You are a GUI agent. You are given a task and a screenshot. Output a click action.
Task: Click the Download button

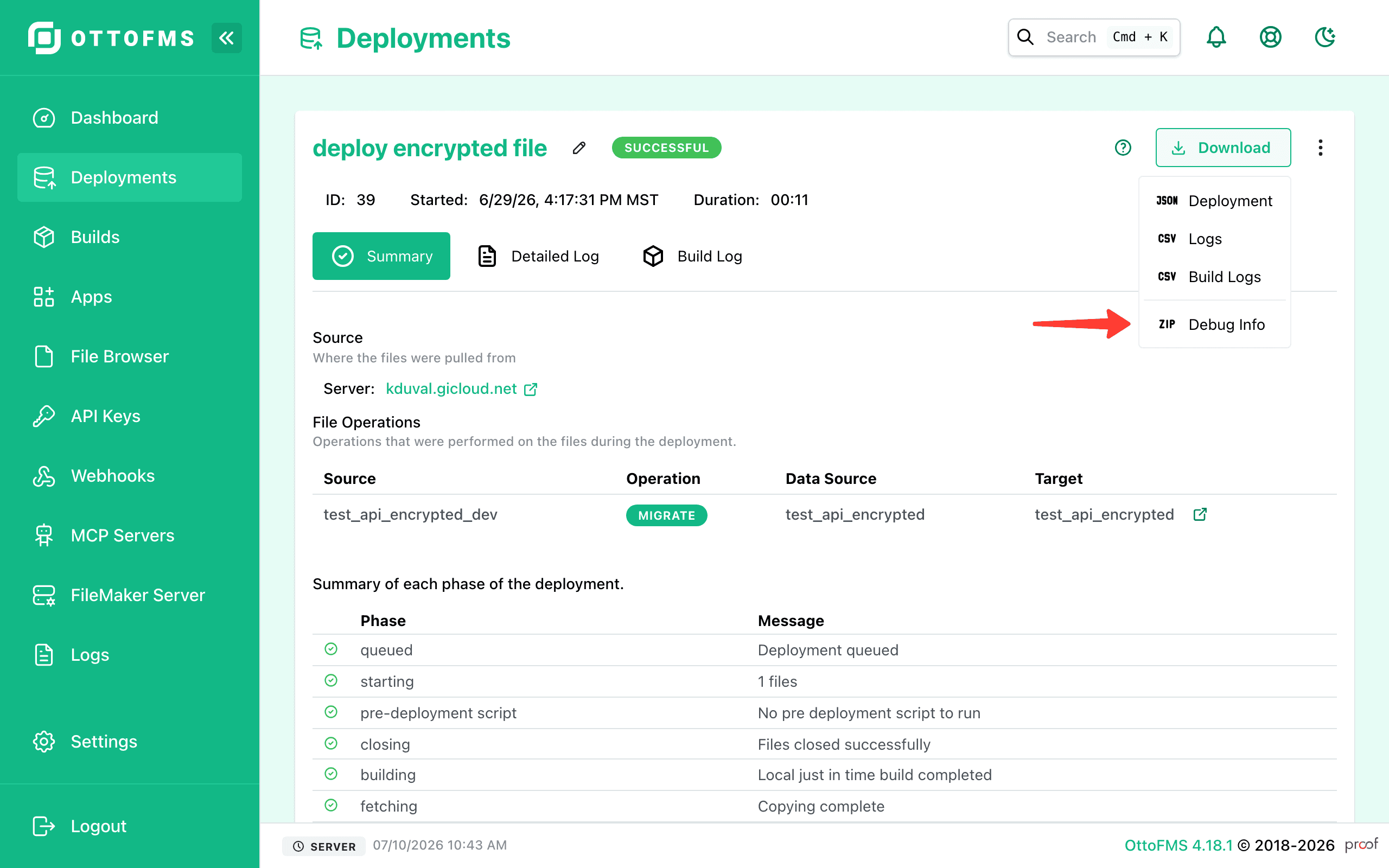[1222, 148]
